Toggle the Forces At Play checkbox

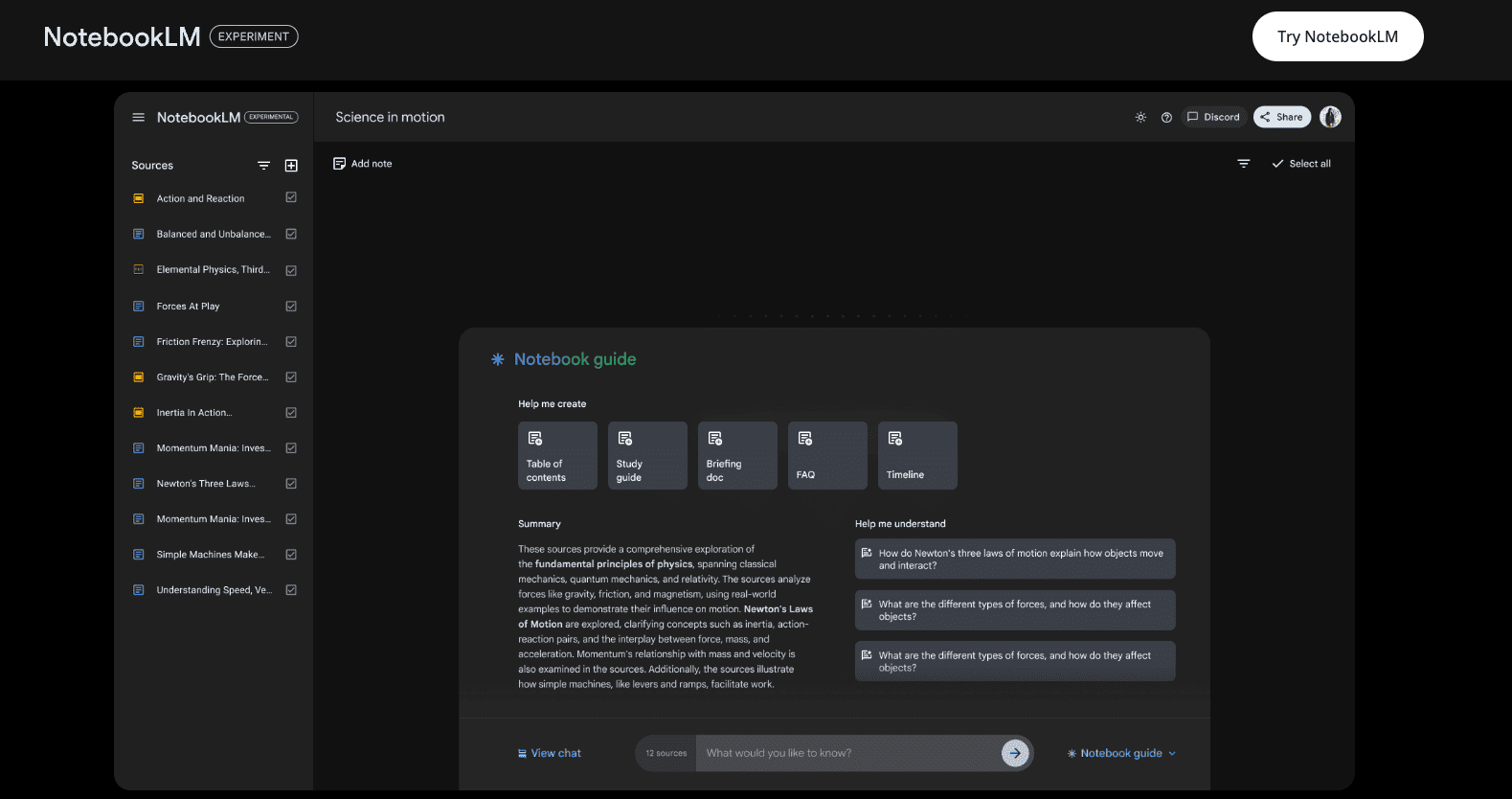[x=291, y=306]
